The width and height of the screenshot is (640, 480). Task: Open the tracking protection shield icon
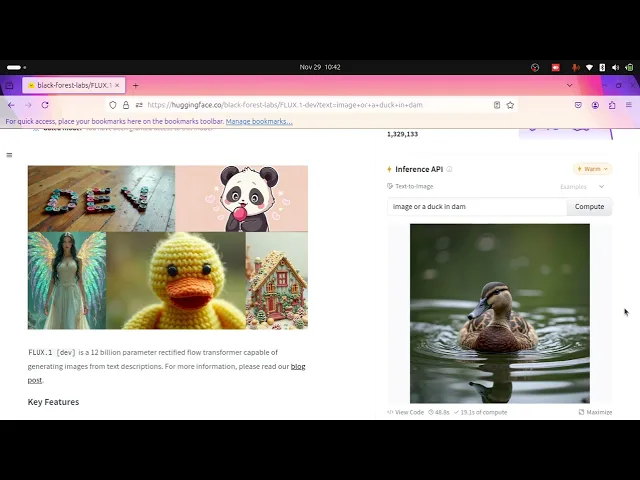click(x=113, y=105)
